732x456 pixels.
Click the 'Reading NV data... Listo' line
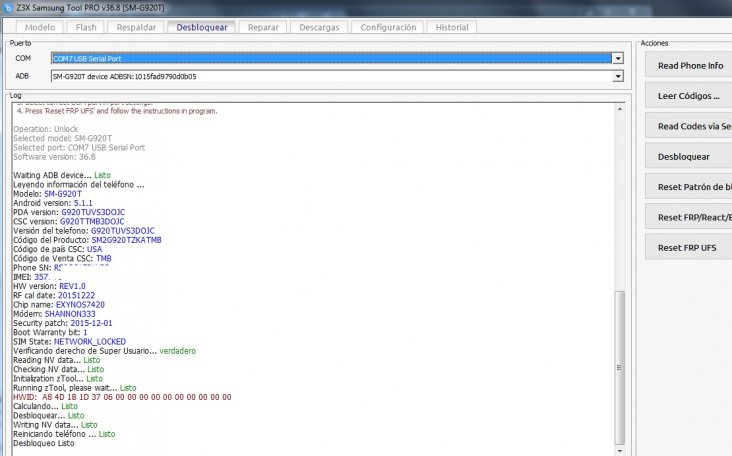[x=56, y=360]
